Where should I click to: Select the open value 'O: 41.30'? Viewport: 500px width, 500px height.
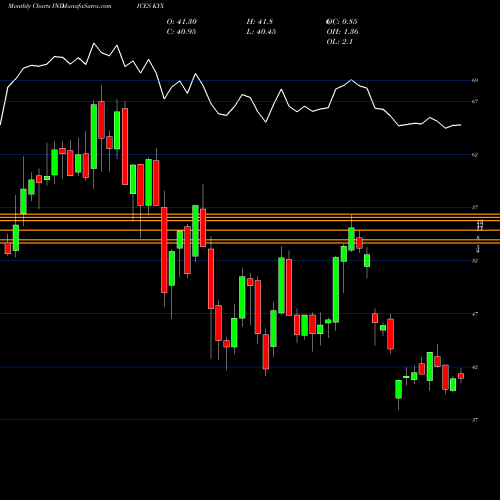point(182,22)
